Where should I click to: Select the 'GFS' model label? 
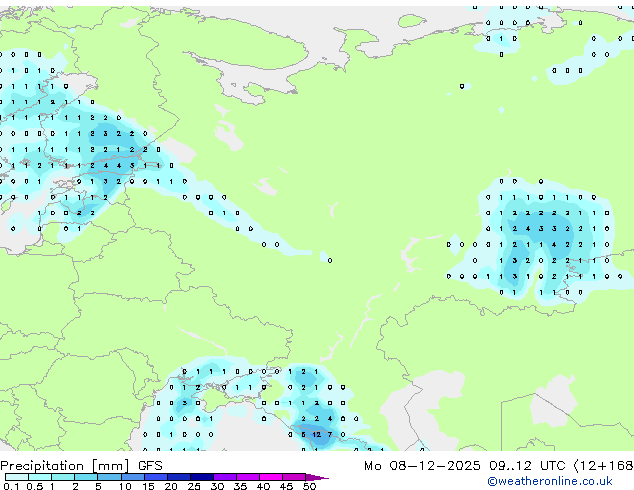(x=150, y=466)
